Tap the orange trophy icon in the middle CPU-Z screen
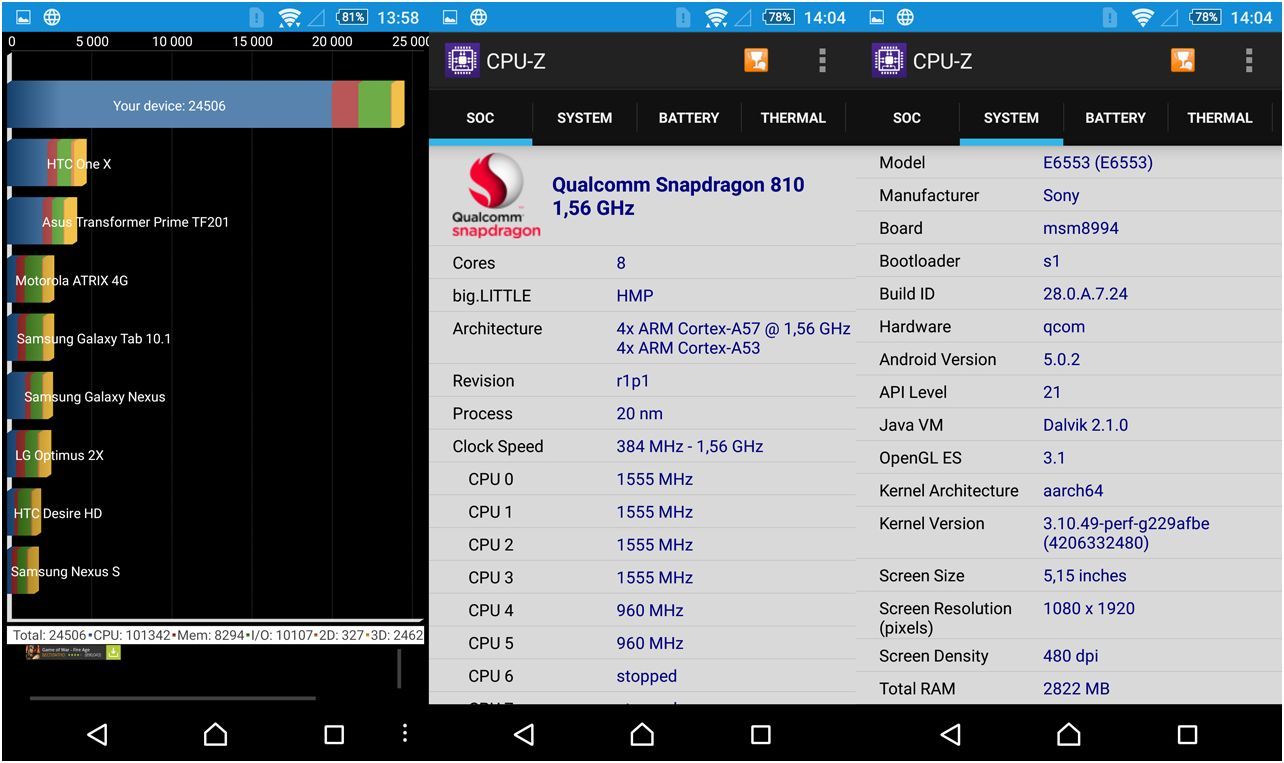This screenshot has width=1284, height=763. [756, 60]
